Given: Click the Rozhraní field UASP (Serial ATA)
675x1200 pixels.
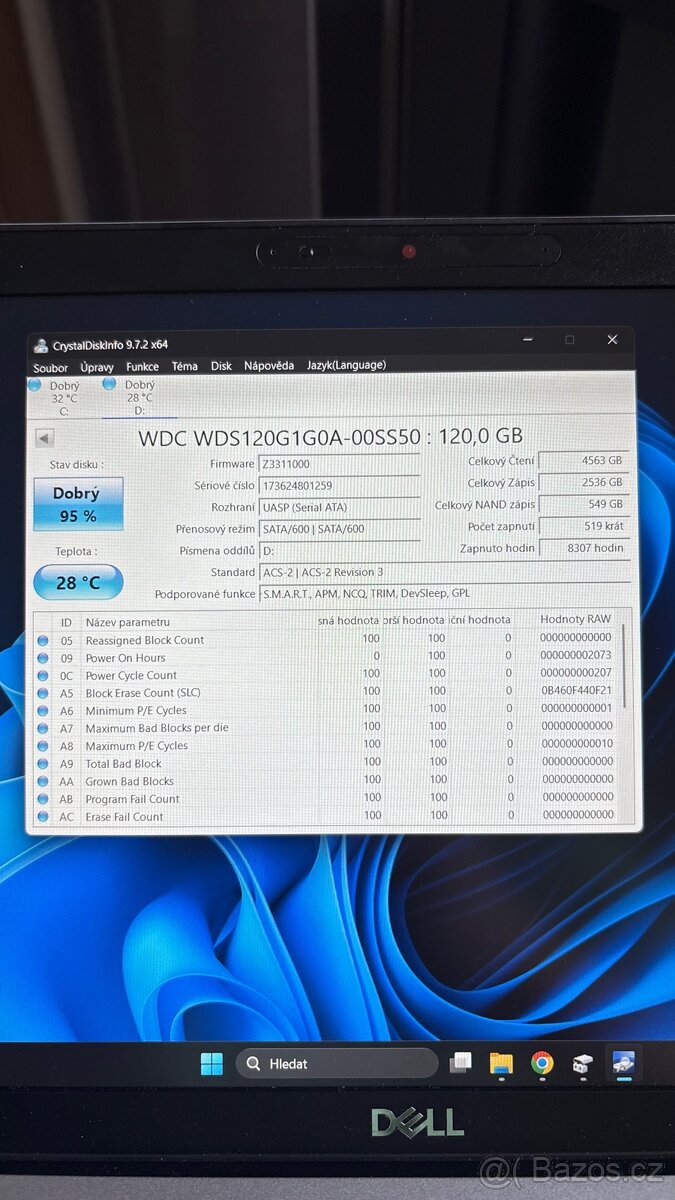Looking at the screenshot, I should pyautogui.click(x=339, y=507).
